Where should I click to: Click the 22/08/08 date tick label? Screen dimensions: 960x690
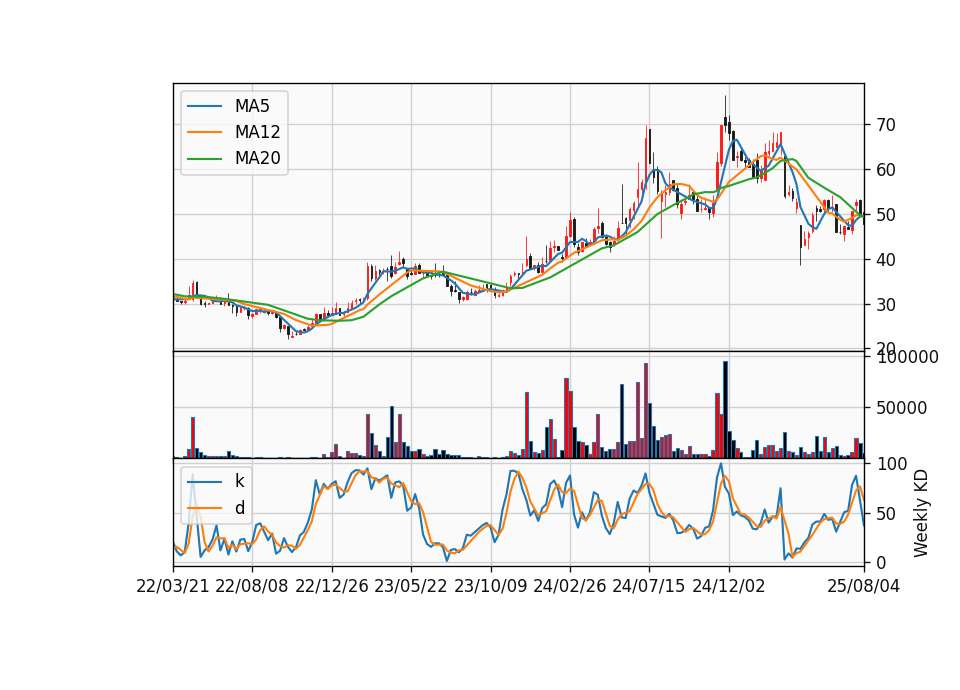(252, 586)
